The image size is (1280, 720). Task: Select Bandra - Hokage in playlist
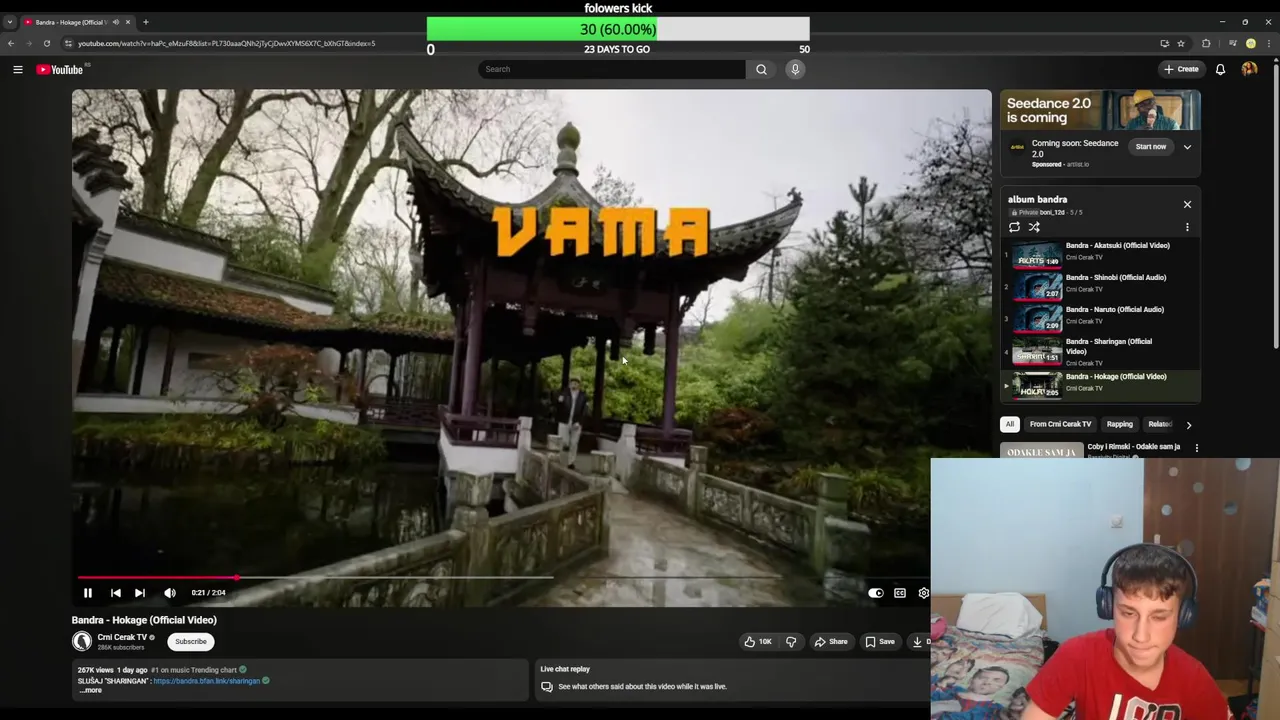[1100, 384]
